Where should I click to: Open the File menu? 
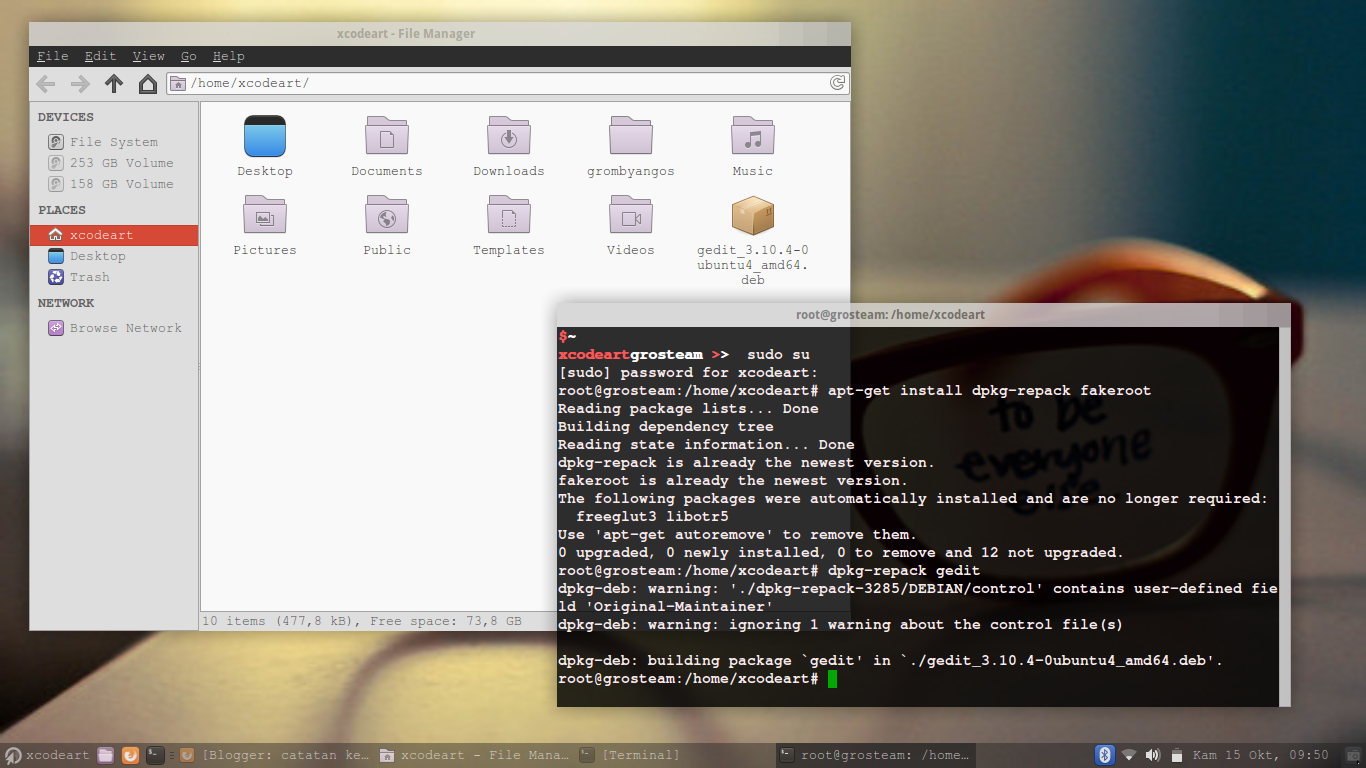[x=53, y=56]
